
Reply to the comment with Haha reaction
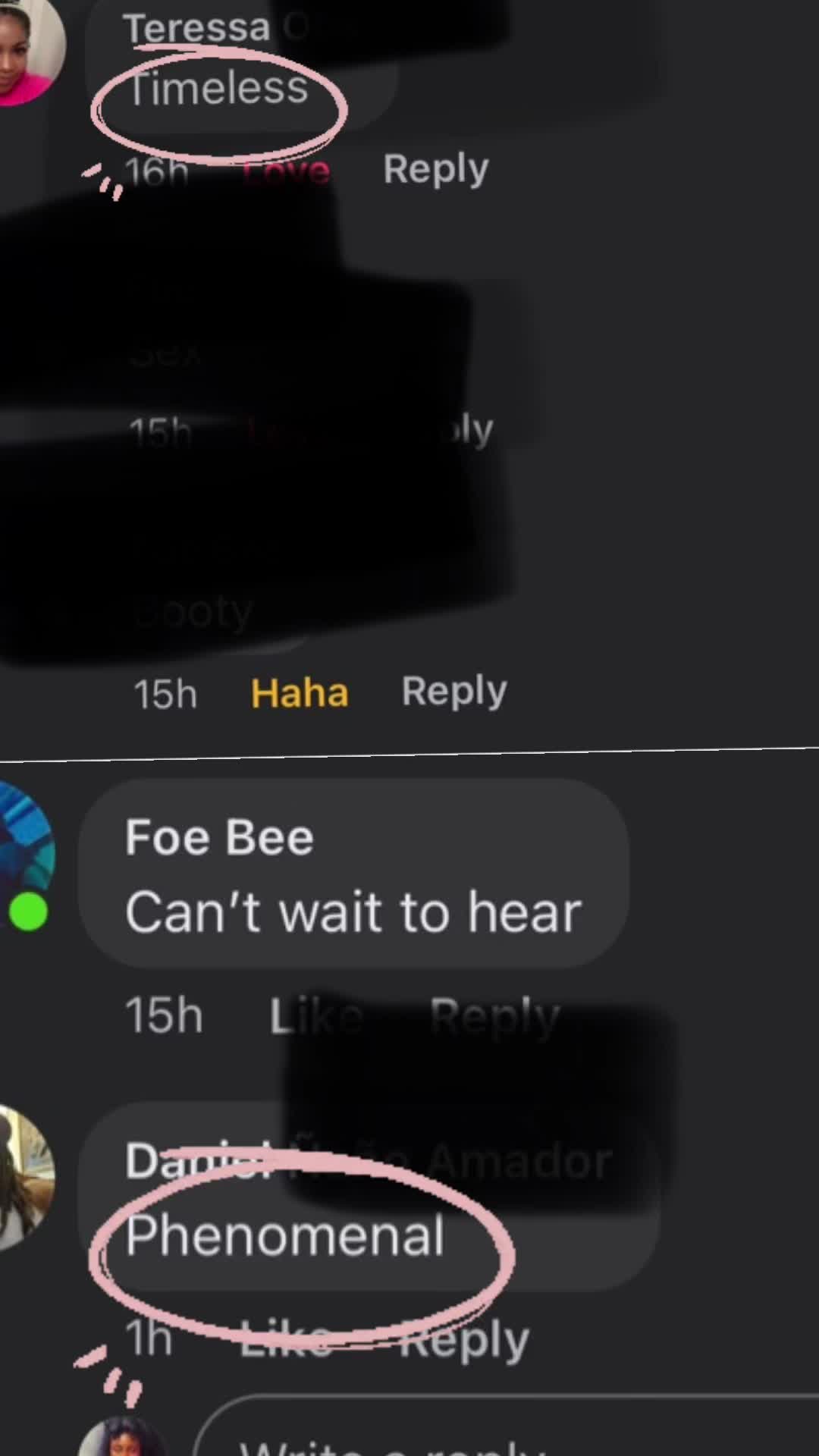click(x=454, y=692)
